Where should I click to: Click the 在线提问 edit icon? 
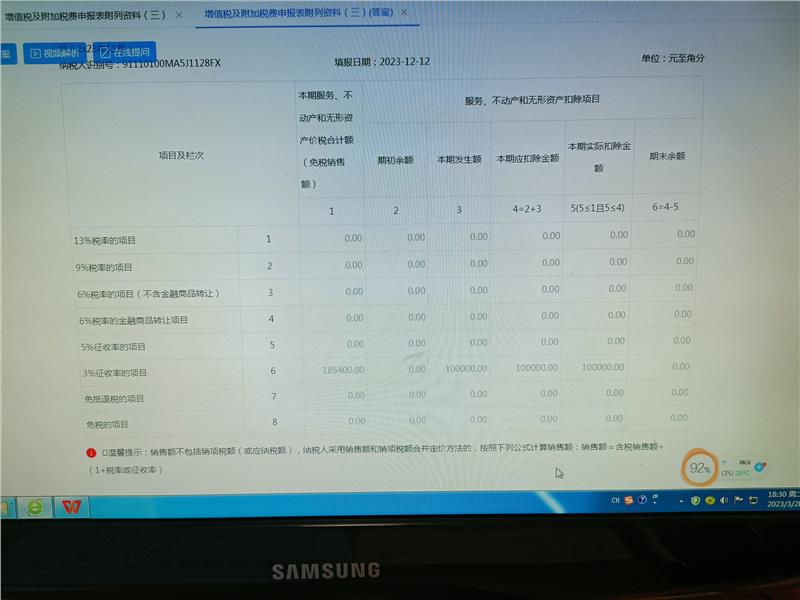(106, 52)
